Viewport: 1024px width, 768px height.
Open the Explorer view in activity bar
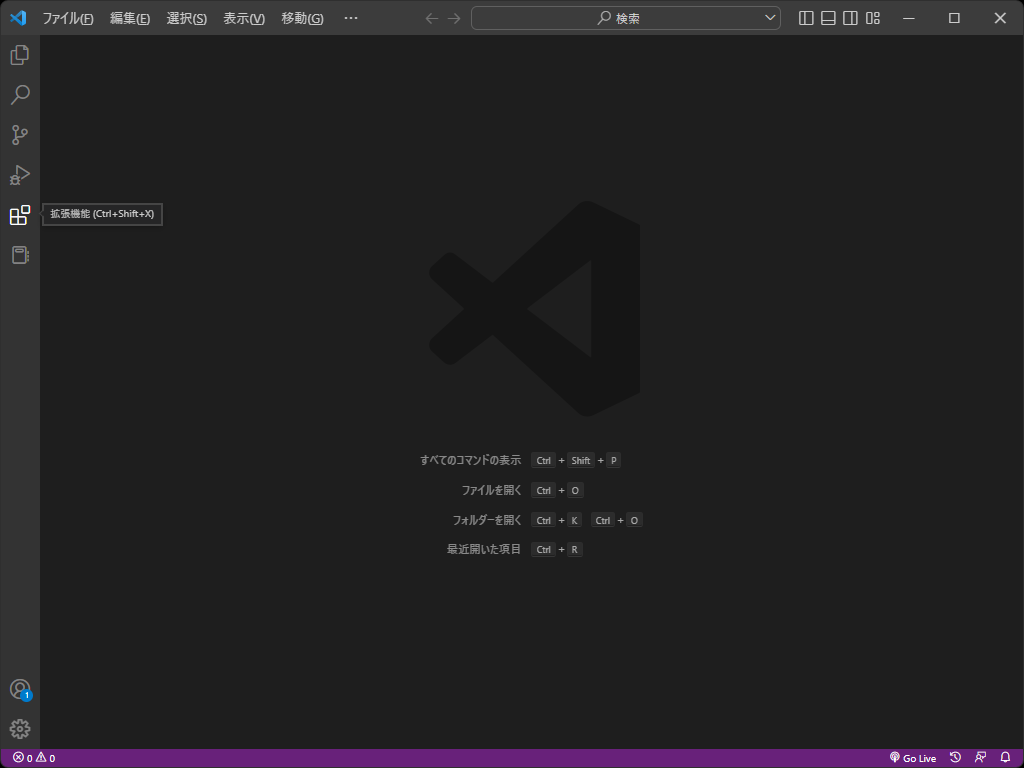(20, 55)
